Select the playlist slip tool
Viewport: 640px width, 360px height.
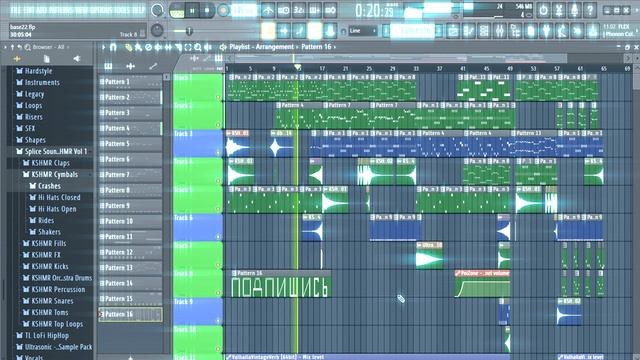[x=168, y=48]
